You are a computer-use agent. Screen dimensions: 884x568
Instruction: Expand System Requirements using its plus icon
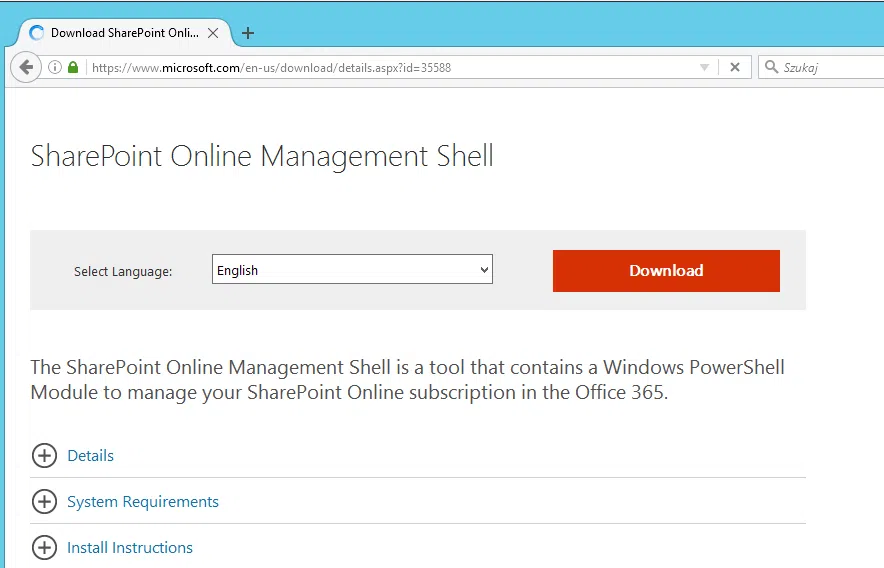pyautogui.click(x=44, y=502)
